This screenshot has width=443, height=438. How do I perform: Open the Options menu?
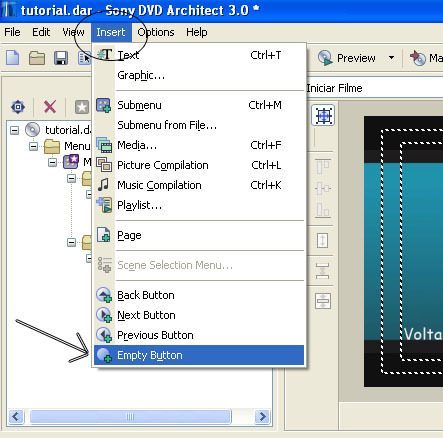[x=156, y=32]
